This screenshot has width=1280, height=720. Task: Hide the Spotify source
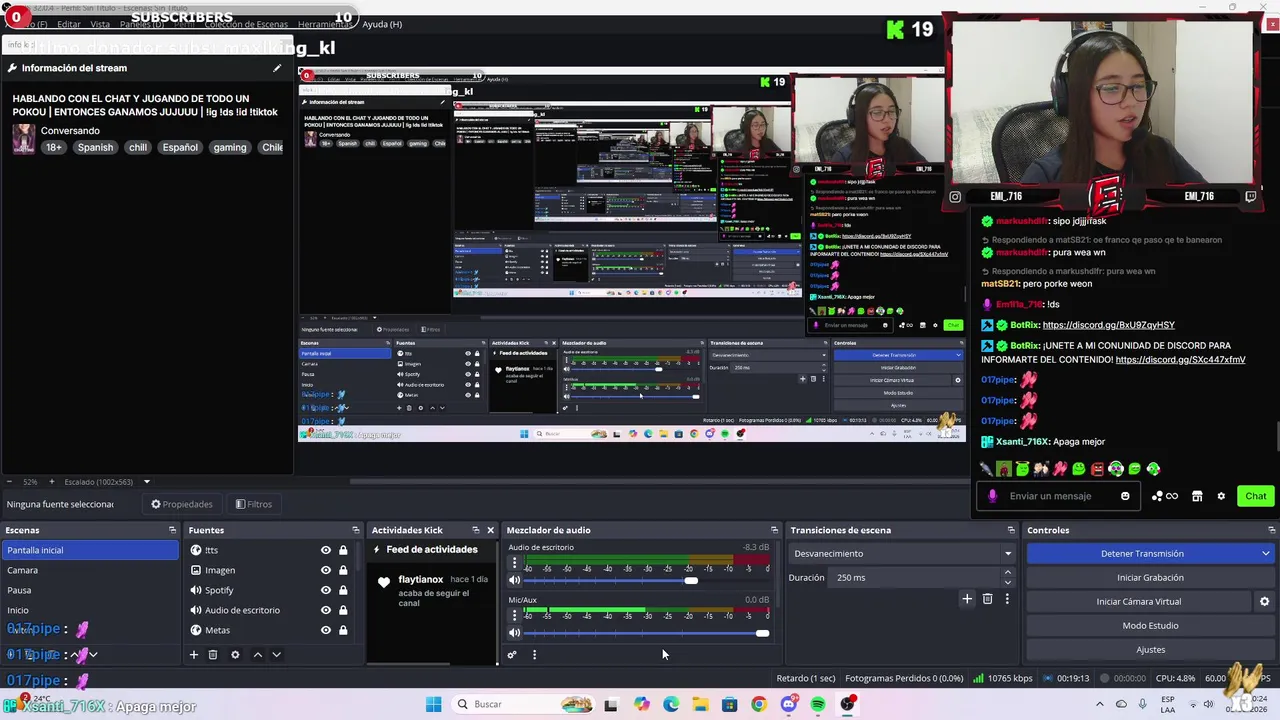pos(325,590)
